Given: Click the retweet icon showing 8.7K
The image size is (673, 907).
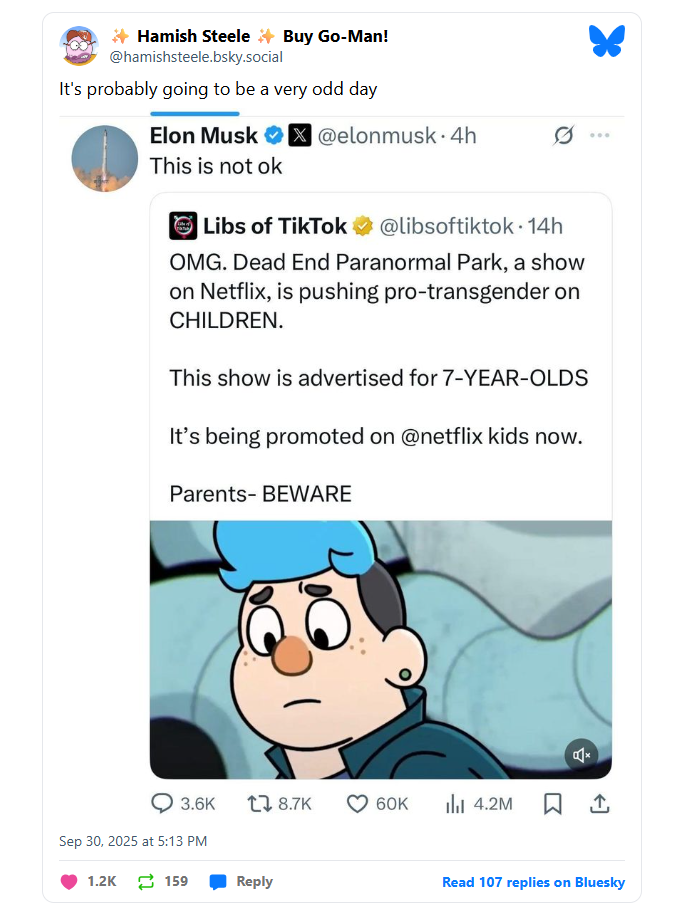Looking at the screenshot, I should pyautogui.click(x=258, y=803).
